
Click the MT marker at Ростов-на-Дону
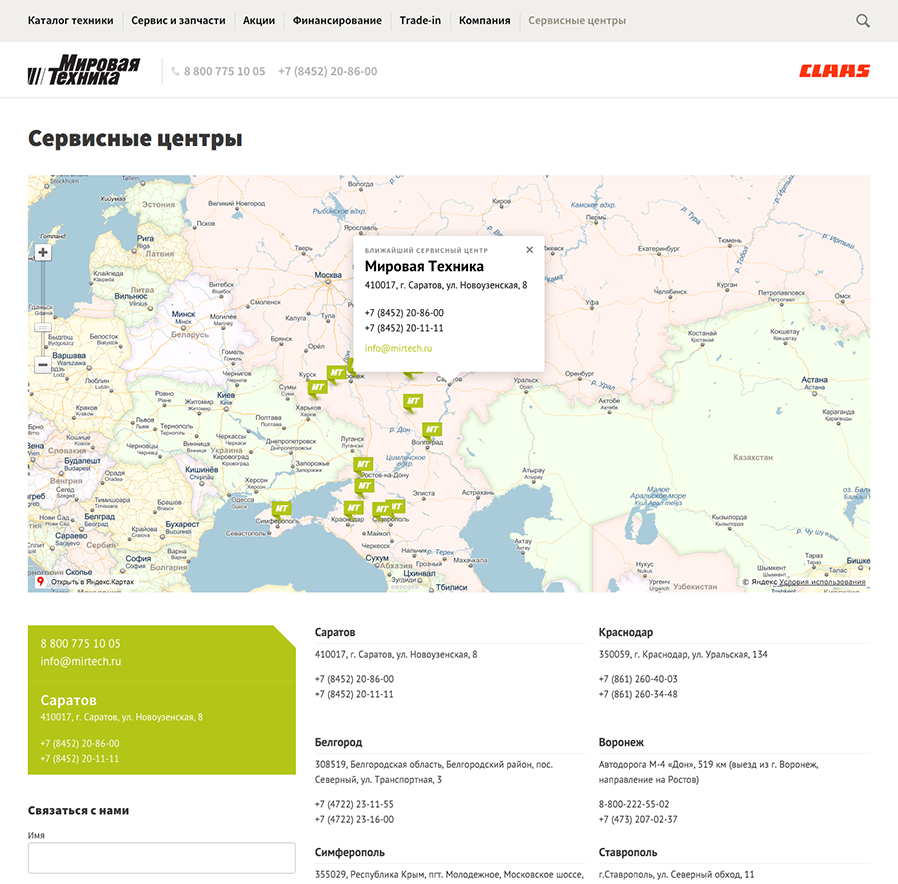click(x=364, y=465)
